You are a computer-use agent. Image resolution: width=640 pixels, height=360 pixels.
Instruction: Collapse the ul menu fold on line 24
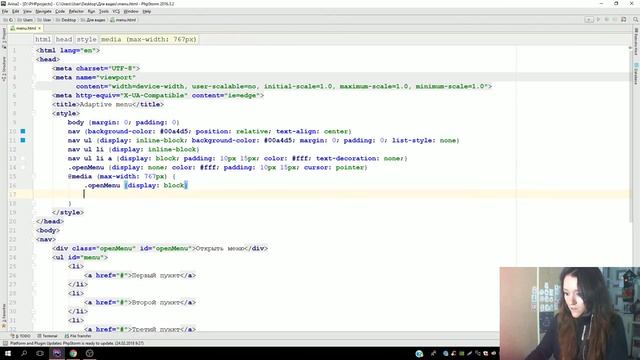pyautogui.click(x=35, y=257)
